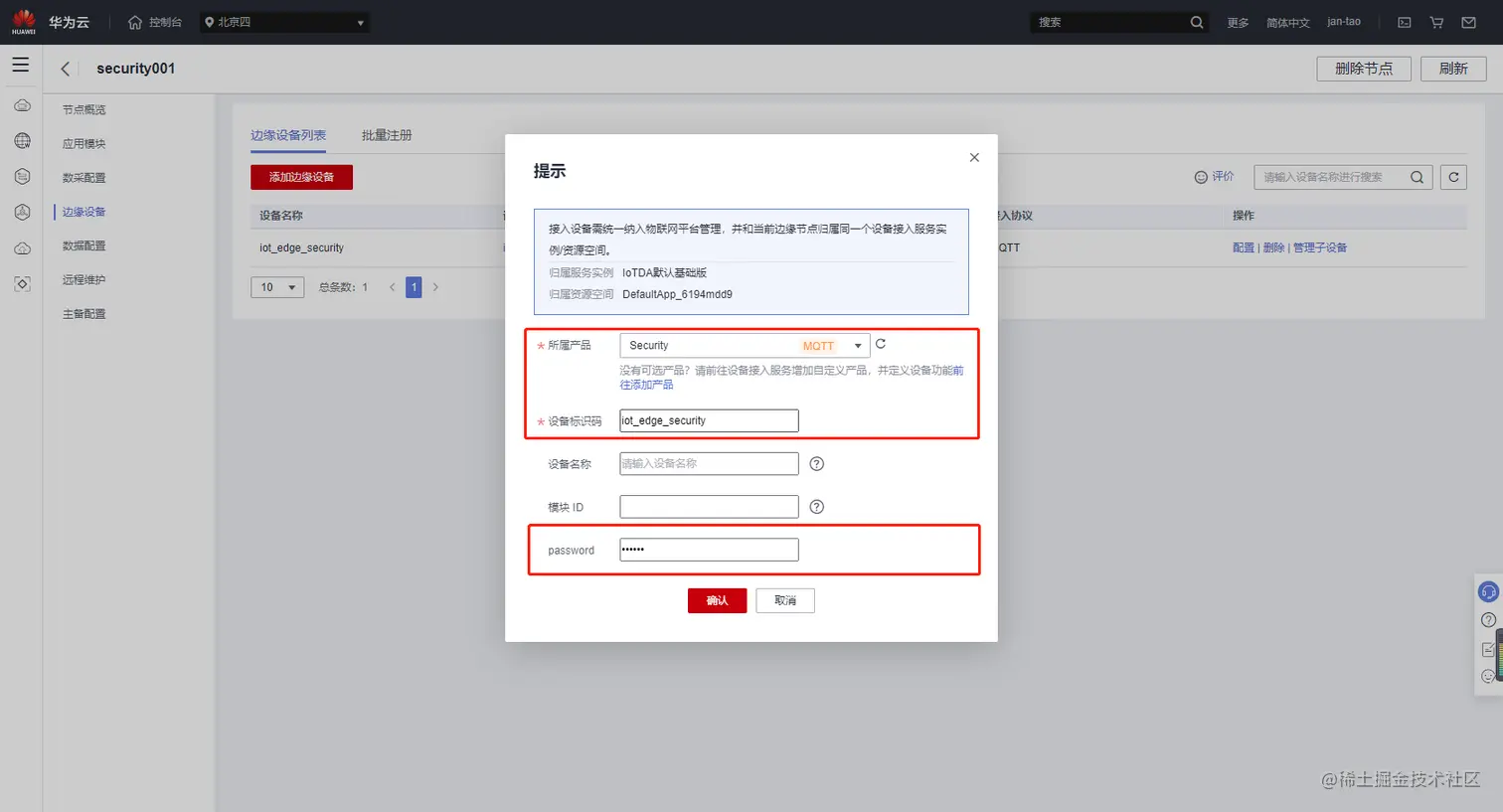Click the 设备标识码 input field

(x=709, y=420)
